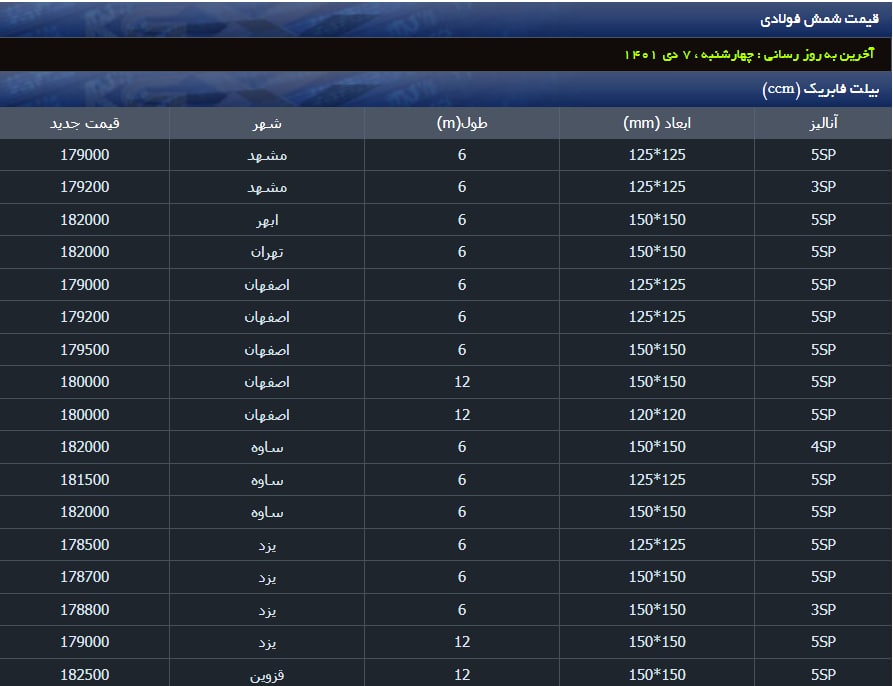The height and width of the screenshot is (686, 893).
Task: Click the city cell قزوین
Action: pos(267,675)
